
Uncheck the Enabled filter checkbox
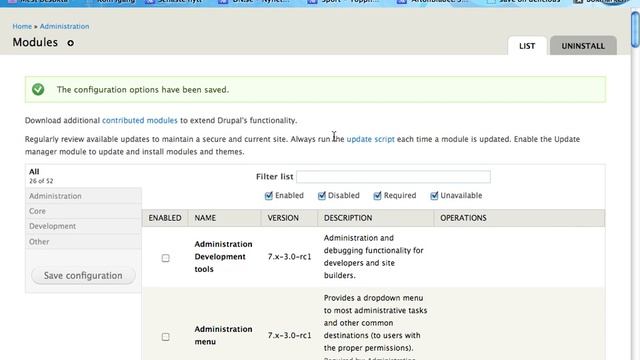269,196
